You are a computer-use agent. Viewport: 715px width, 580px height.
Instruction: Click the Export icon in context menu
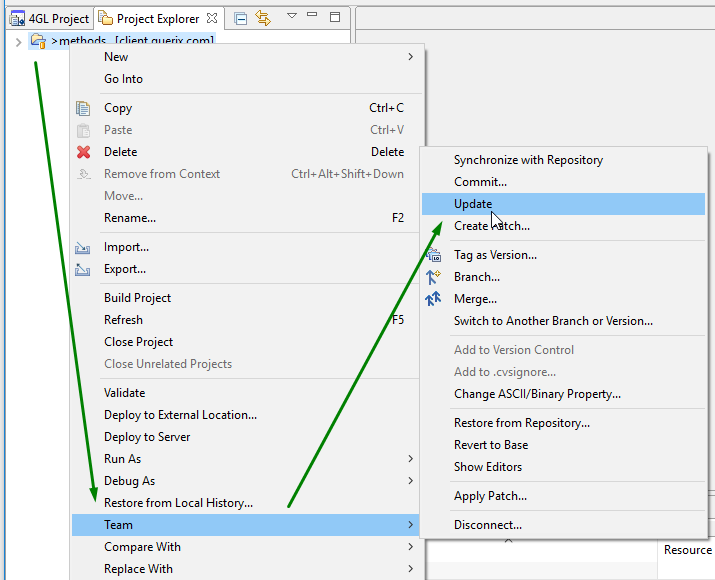(x=84, y=269)
